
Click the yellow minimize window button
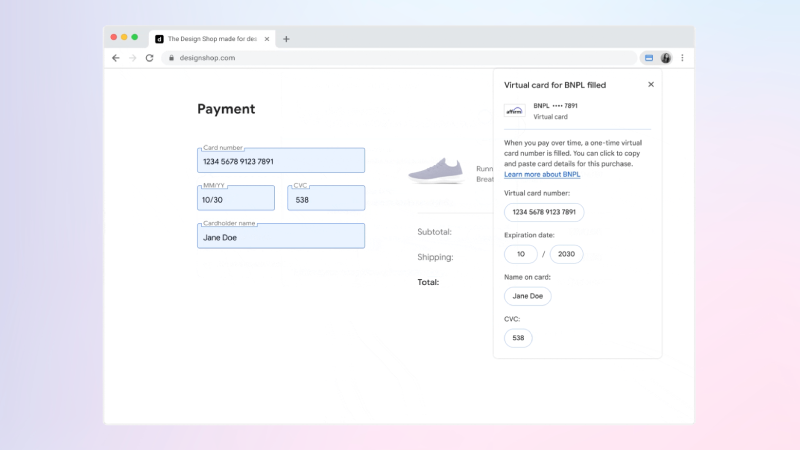point(124,37)
